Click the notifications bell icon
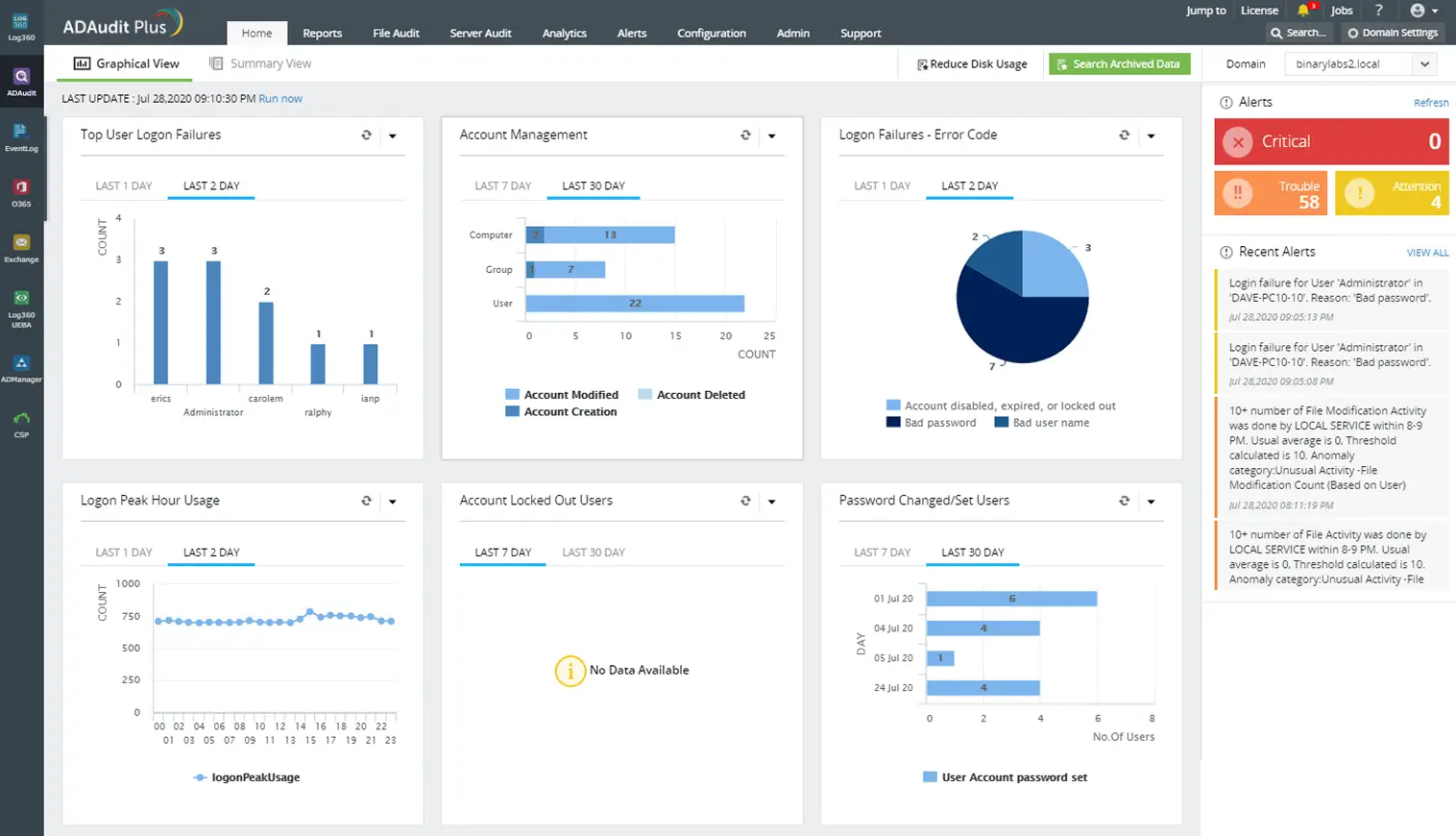Screen dimensions: 1456x836 1303,11
